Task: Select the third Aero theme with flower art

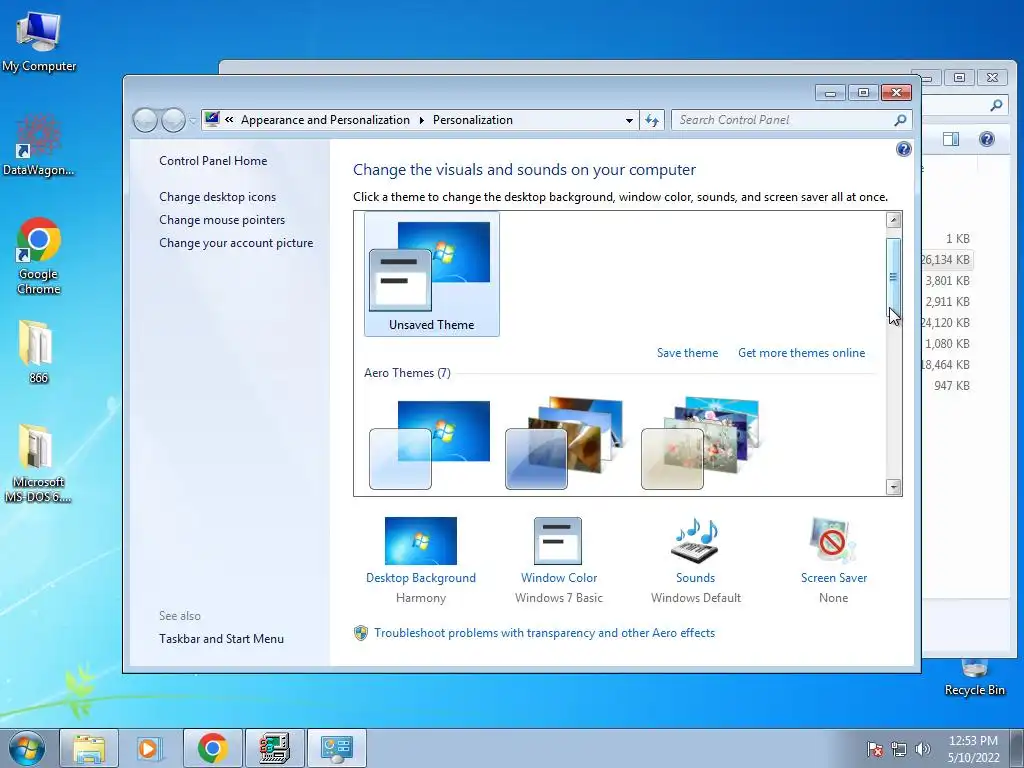Action: (701, 444)
